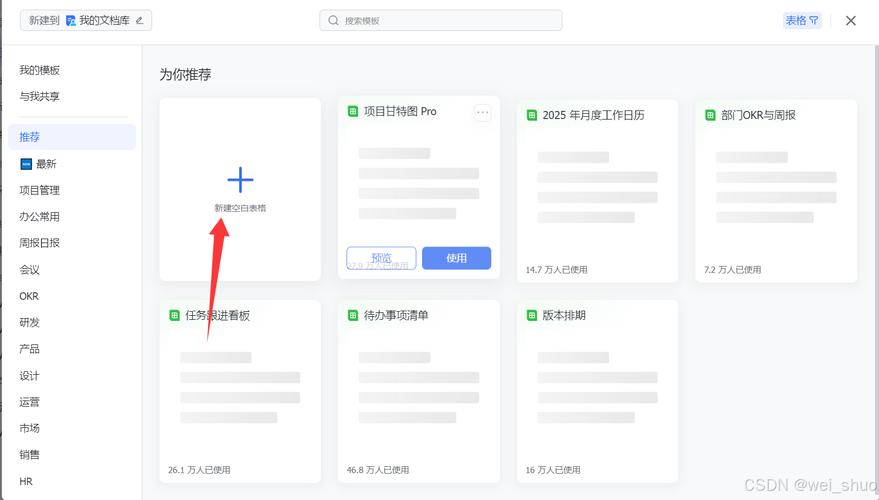Click the 16 万人已使用 text
This screenshot has height=500, width=879.
(553, 470)
